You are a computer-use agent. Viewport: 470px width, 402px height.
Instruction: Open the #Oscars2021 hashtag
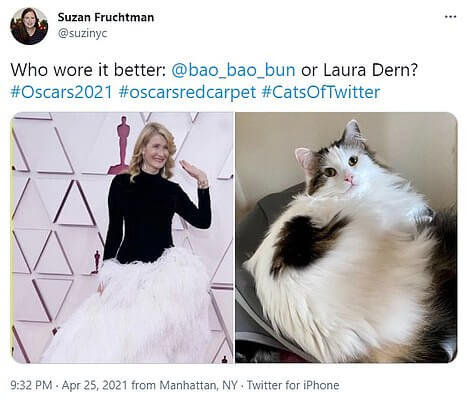coord(62,92)
